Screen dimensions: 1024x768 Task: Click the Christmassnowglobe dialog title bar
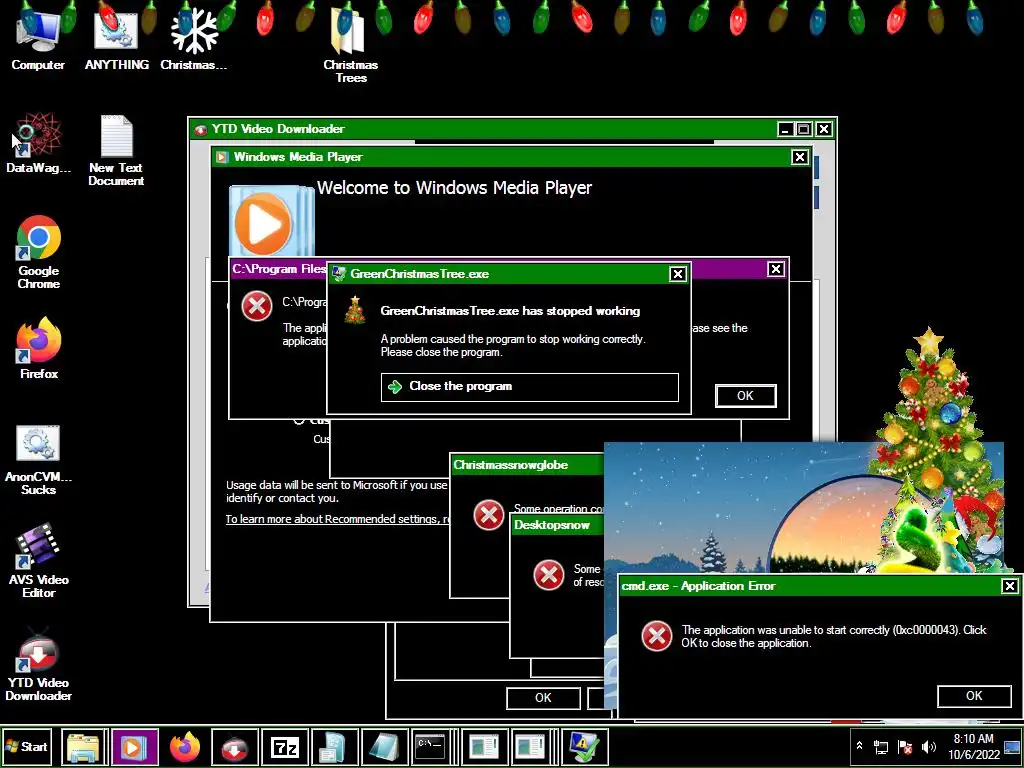(526, 465)
